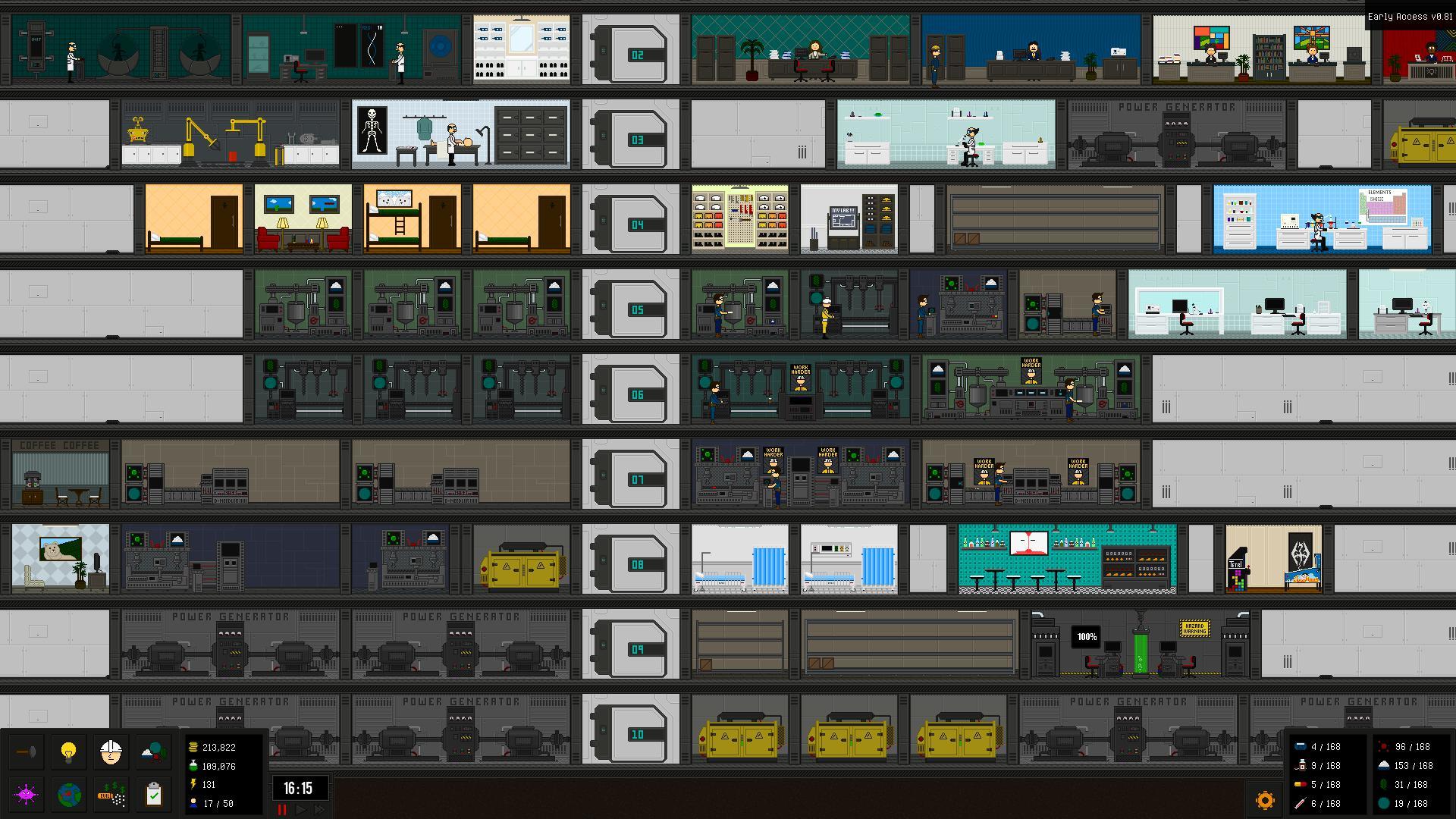Open the hard-hat staff hiring menu

[x=111, y=753]
